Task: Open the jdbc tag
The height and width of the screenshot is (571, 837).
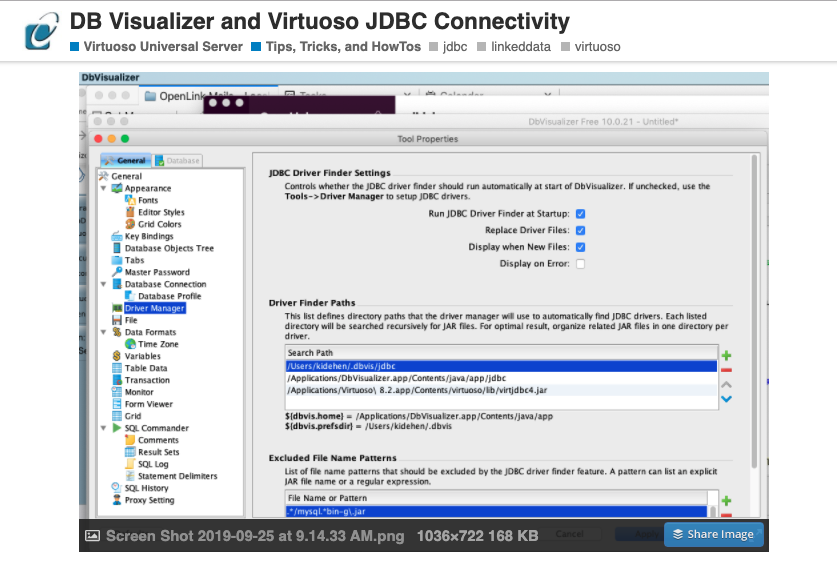Action: (x=448, y=47)
